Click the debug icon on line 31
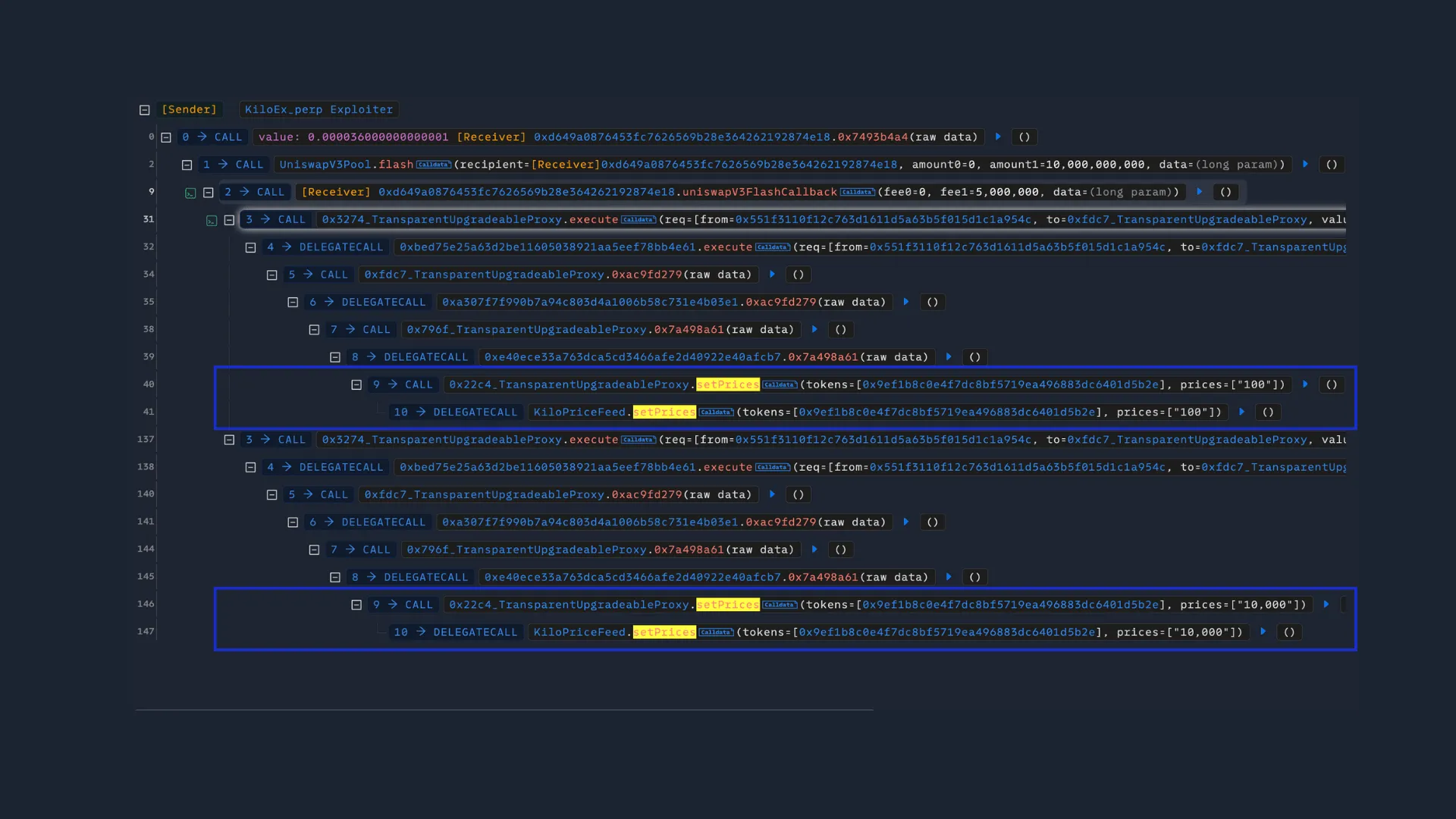 [x=212, y=221]
